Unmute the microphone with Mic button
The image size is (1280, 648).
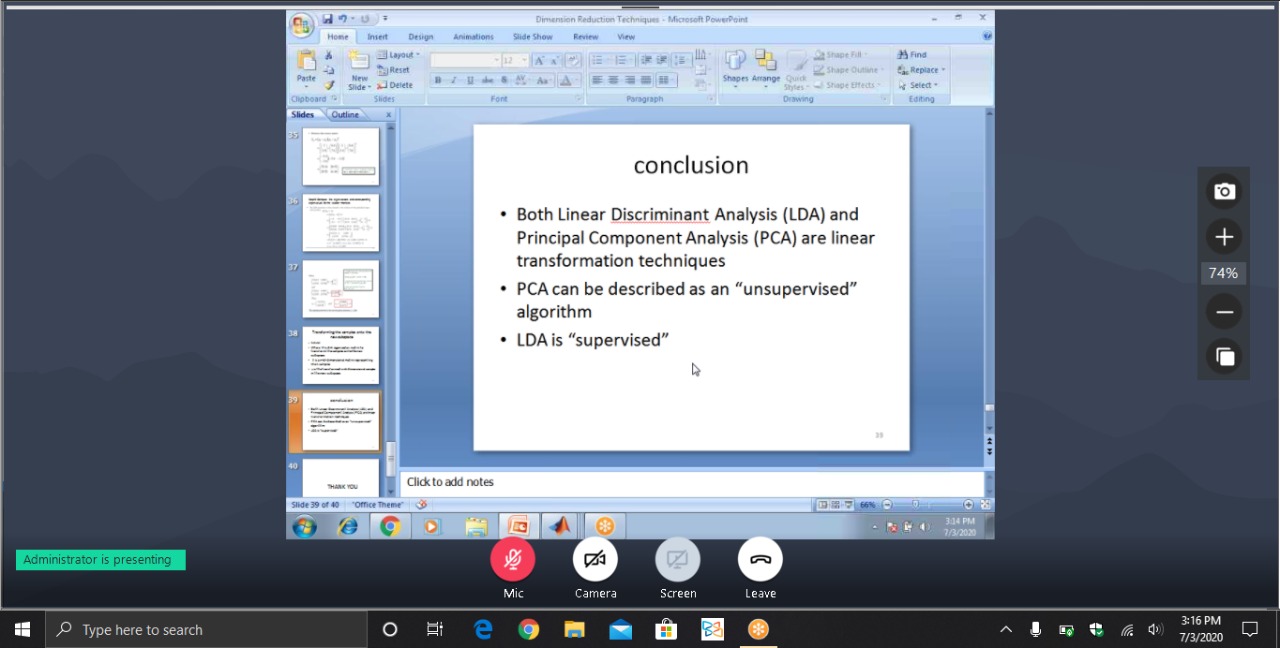point(513,559)
